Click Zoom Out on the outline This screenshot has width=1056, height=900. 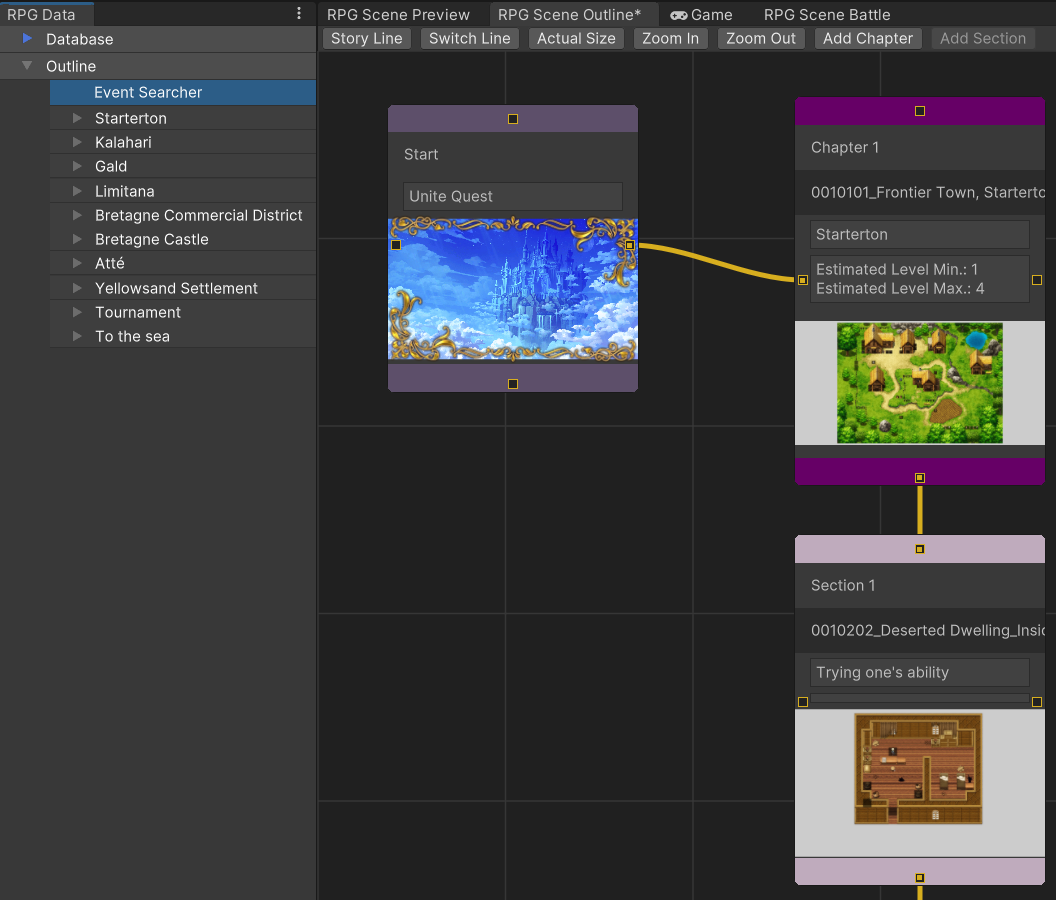click(760, 39)
